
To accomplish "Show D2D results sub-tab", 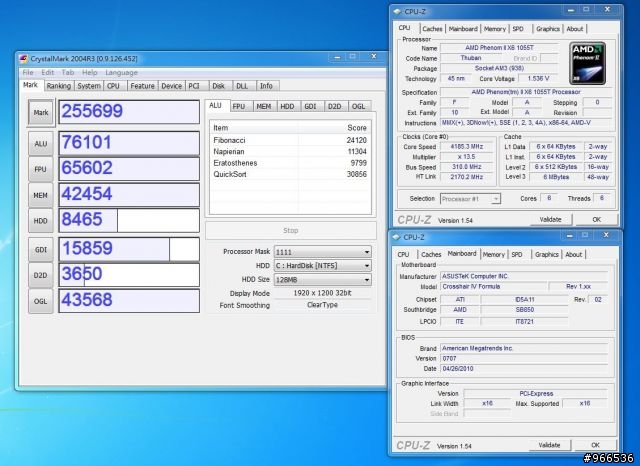I will click(335, 107).
